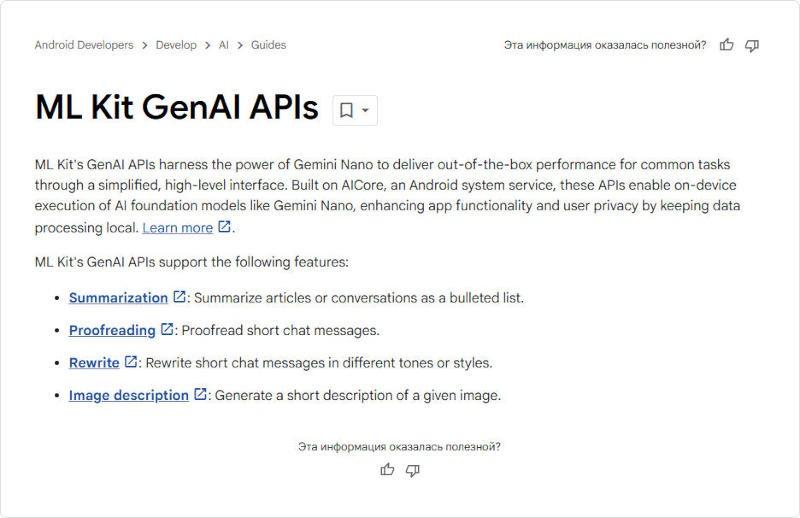Image resolution: width=800 pixels, height=518 pixels.
Task: Go to Android Developers breadcrumb
Action: click(x=83, y=45)
